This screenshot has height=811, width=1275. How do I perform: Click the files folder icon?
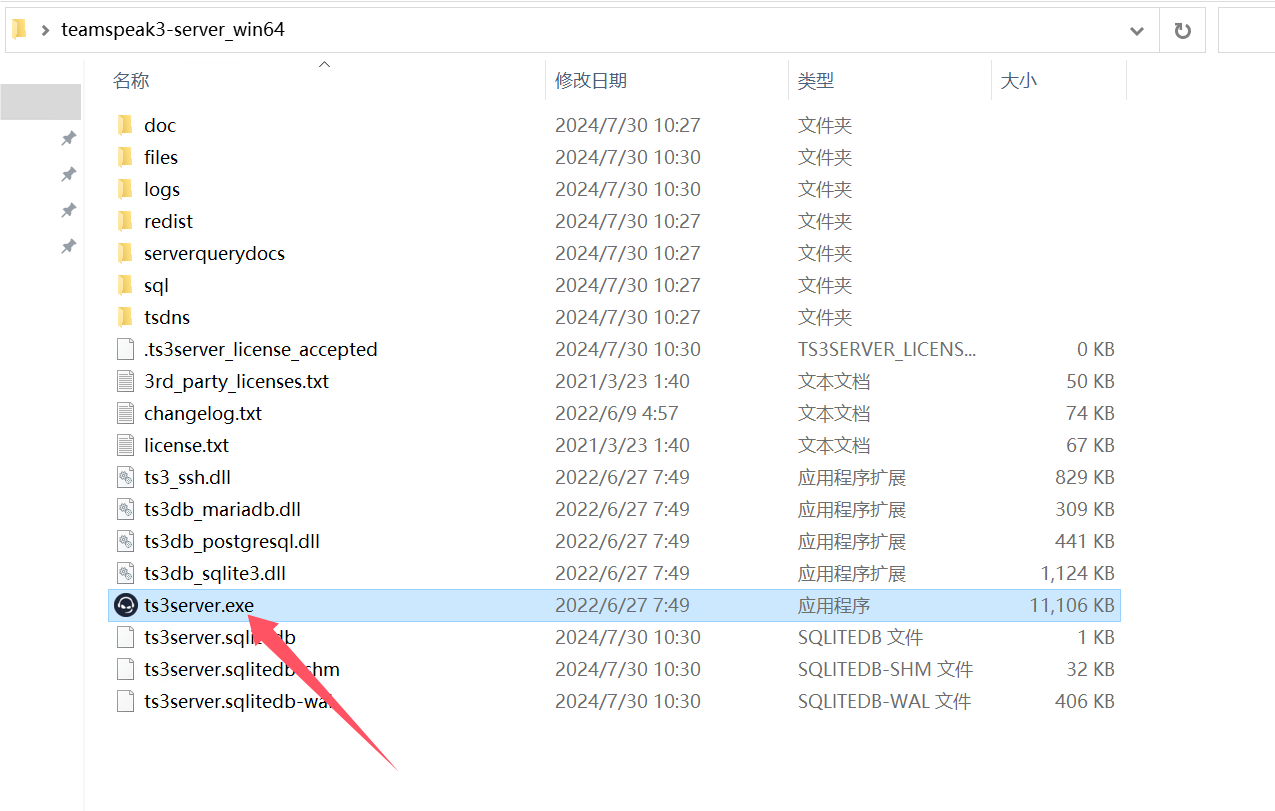coord(125,157)
